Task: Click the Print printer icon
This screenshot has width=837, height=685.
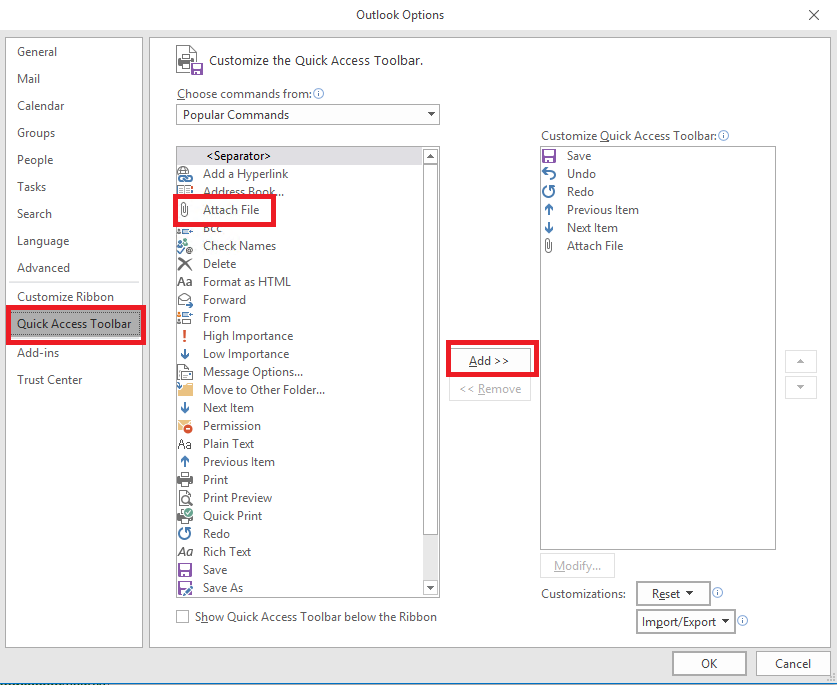Action: point(185,480)
